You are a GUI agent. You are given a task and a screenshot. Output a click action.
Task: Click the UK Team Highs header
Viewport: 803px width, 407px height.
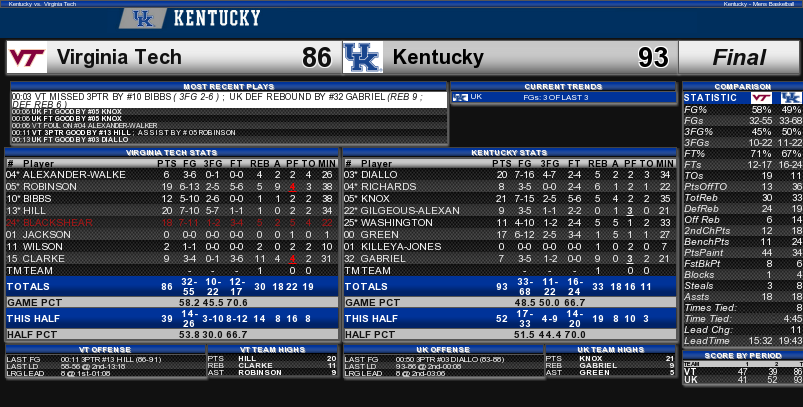(x=610, y=350)
